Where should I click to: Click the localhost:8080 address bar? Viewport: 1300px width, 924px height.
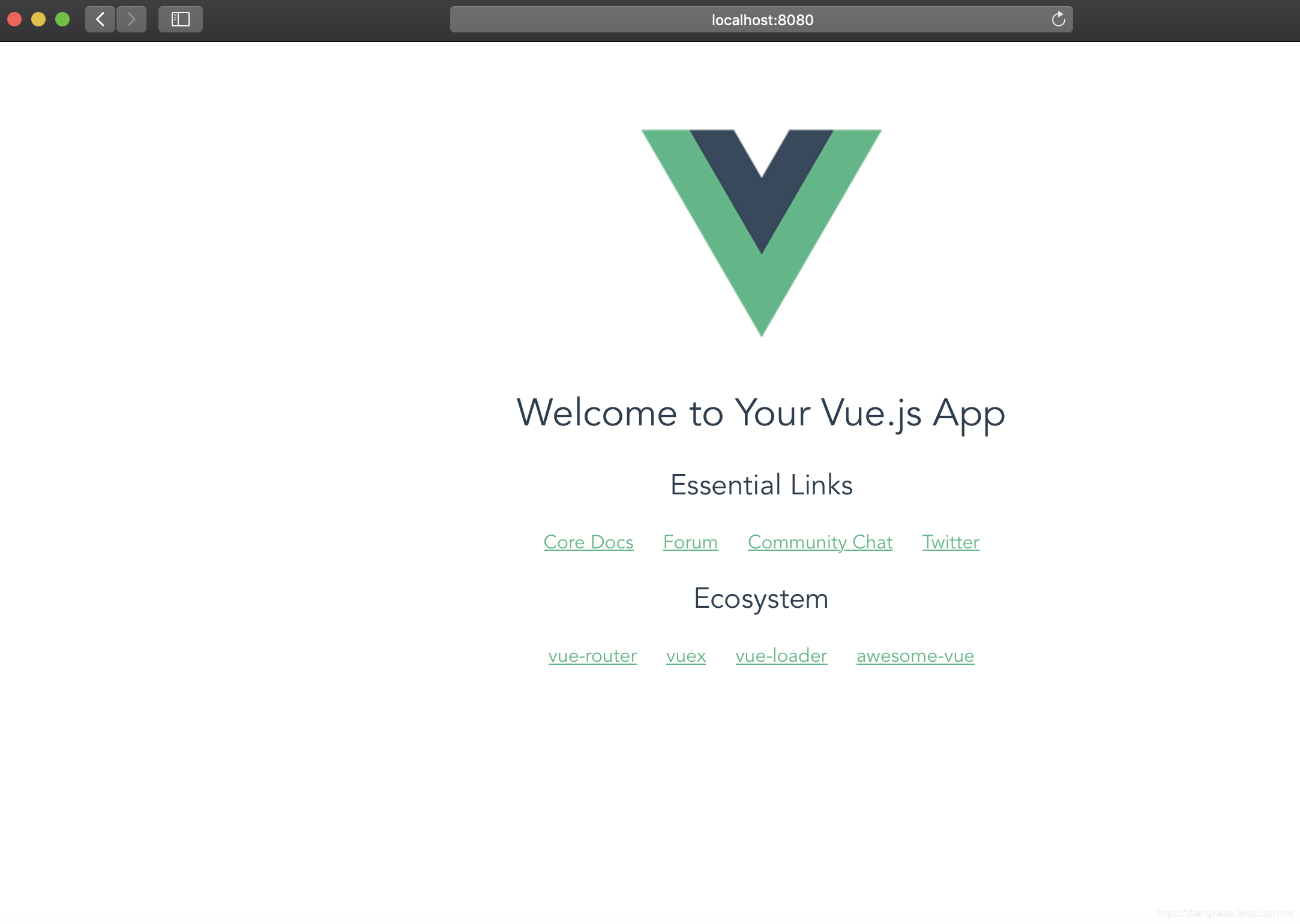762,20
